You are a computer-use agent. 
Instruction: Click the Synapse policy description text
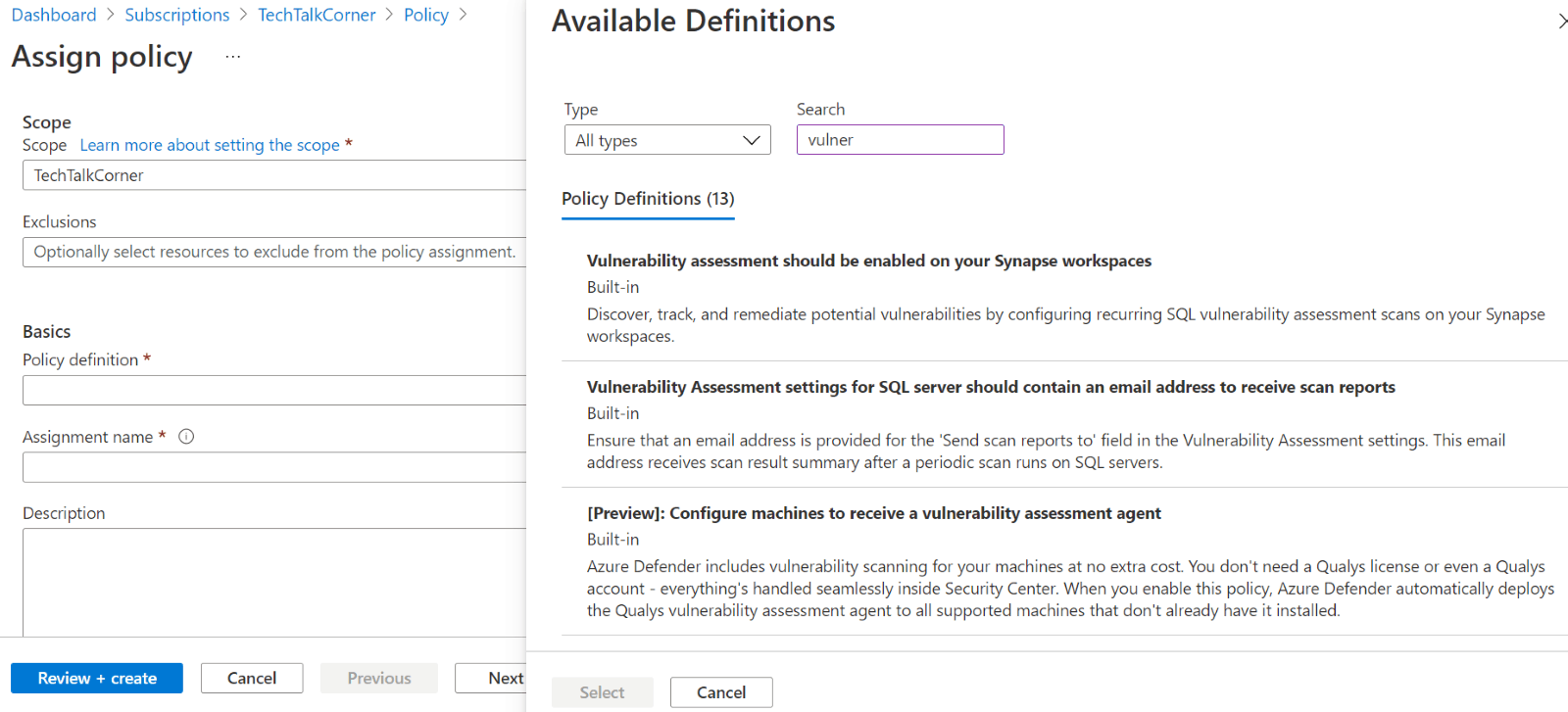(1065, 325)
